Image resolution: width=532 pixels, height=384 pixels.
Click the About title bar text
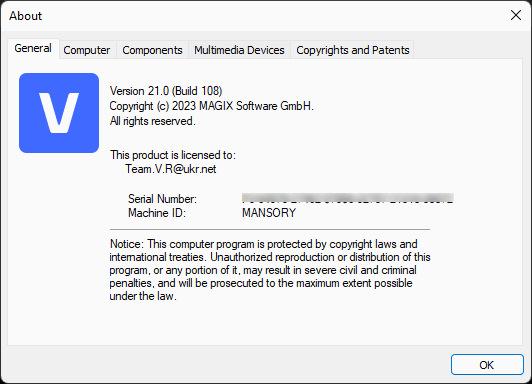point(25,16)
